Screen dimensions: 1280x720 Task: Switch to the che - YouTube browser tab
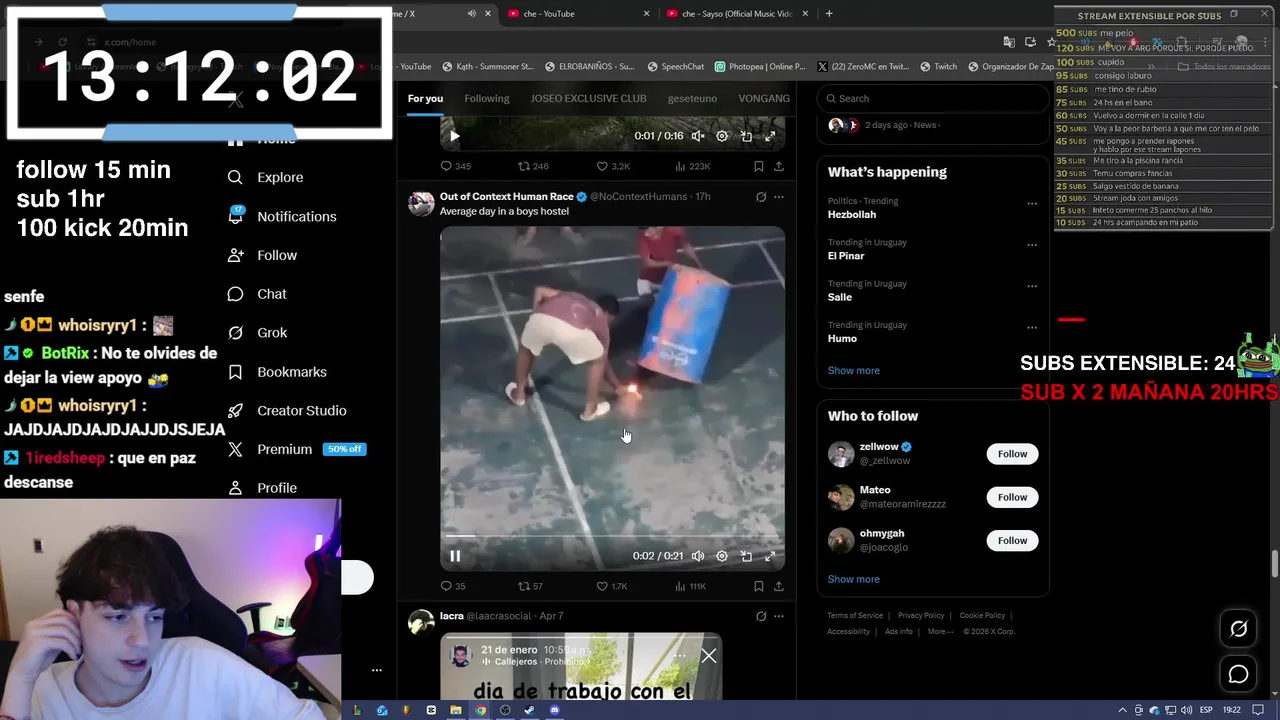click(578, 14)
